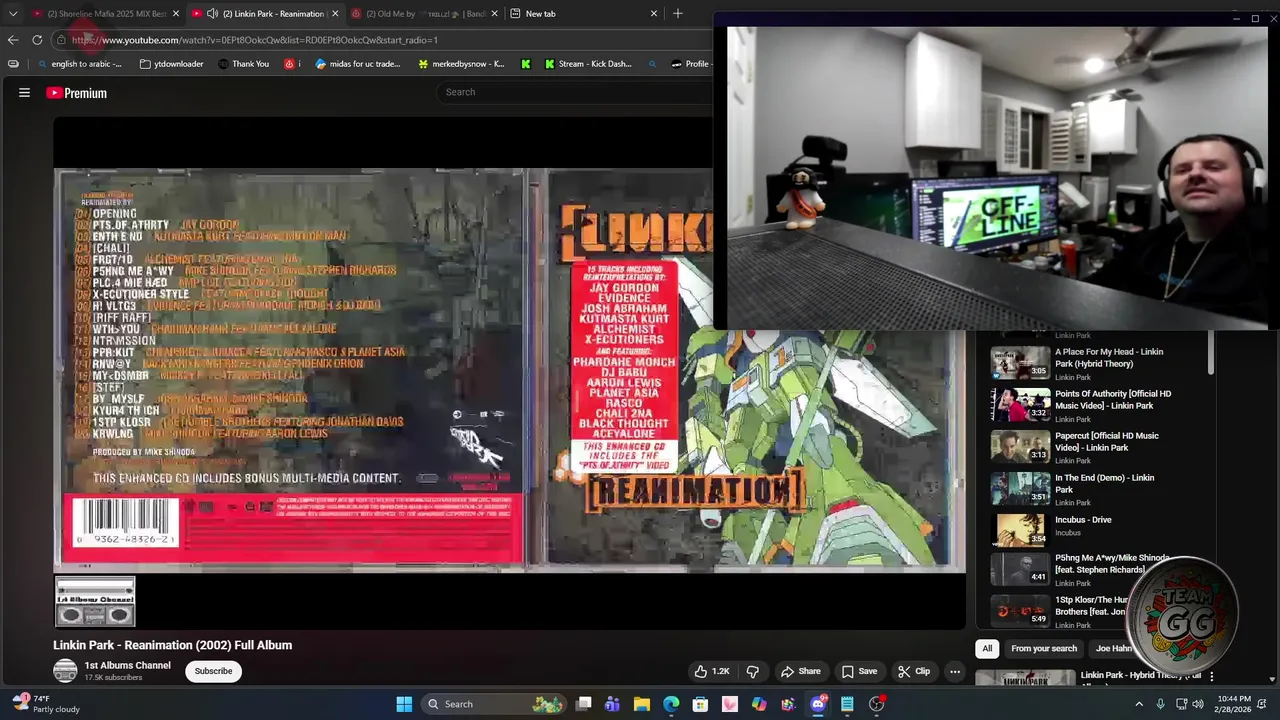Open 1Stp Klosr video thumbnail
The image size is (1280, 720).
coord(1020,611)
